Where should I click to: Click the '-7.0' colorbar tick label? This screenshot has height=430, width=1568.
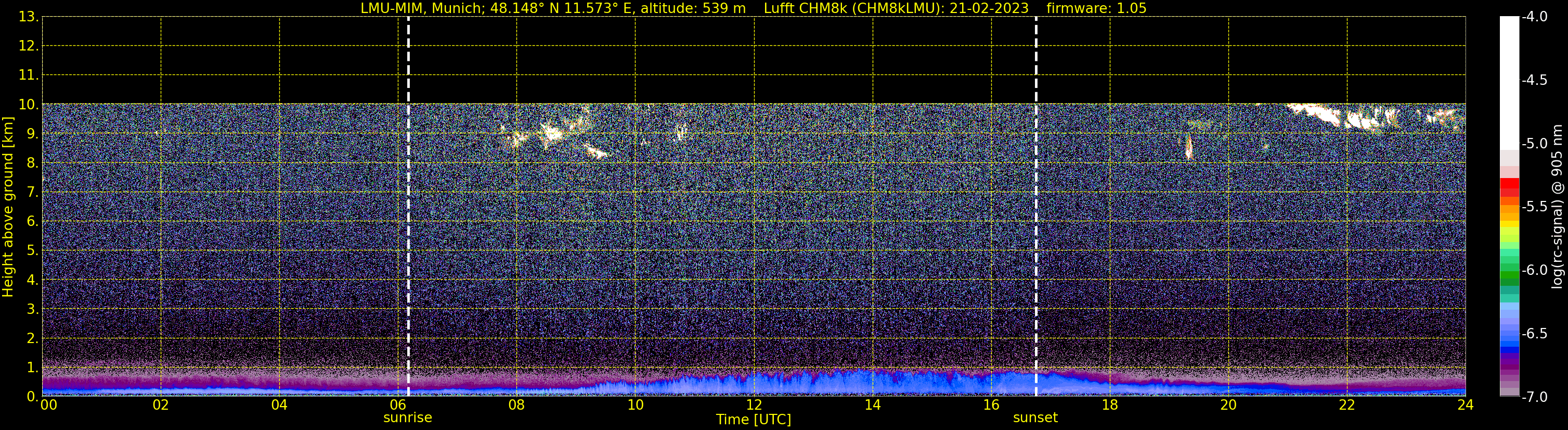pyautogui.click(x=1534, y=397)
